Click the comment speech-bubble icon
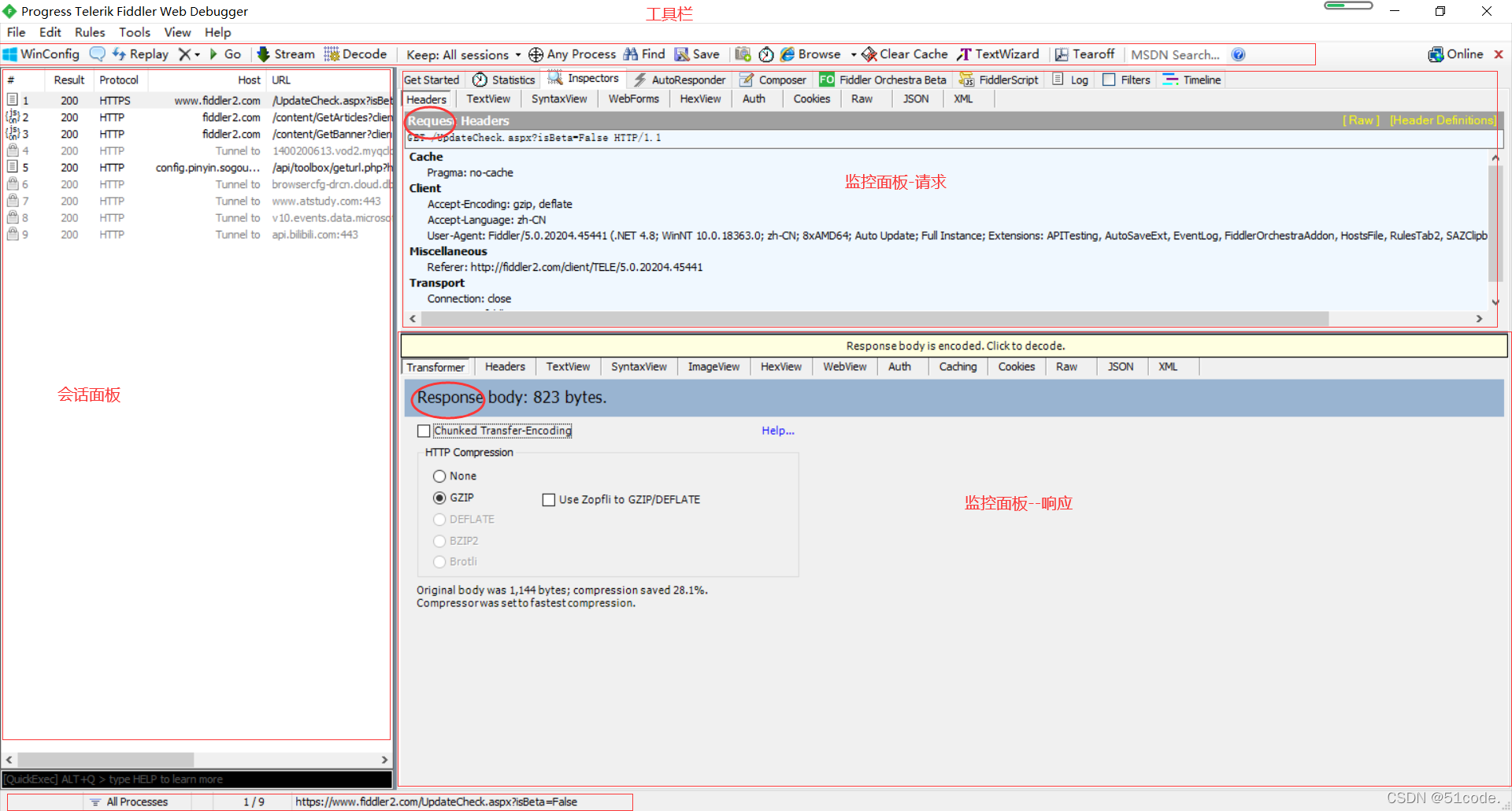 [97, 54]
